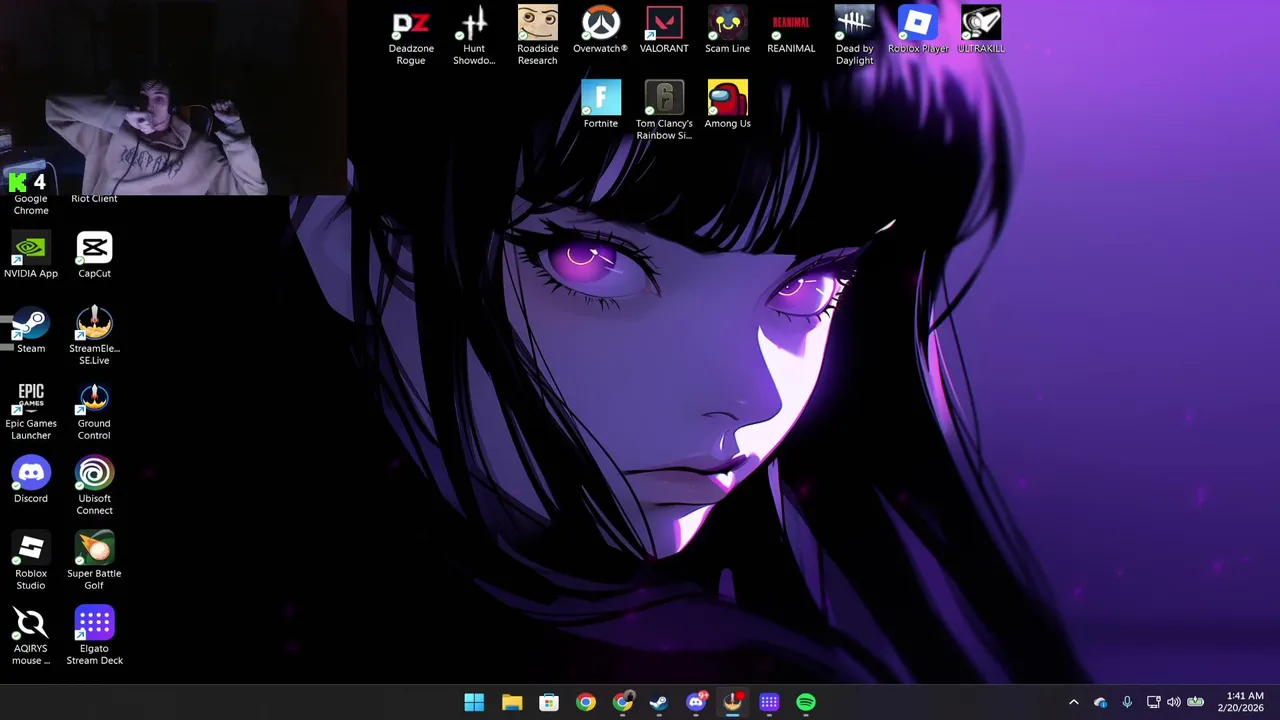
Task: Open Microsoft Store from the taskbar
Action: click(x=549, y=702)
